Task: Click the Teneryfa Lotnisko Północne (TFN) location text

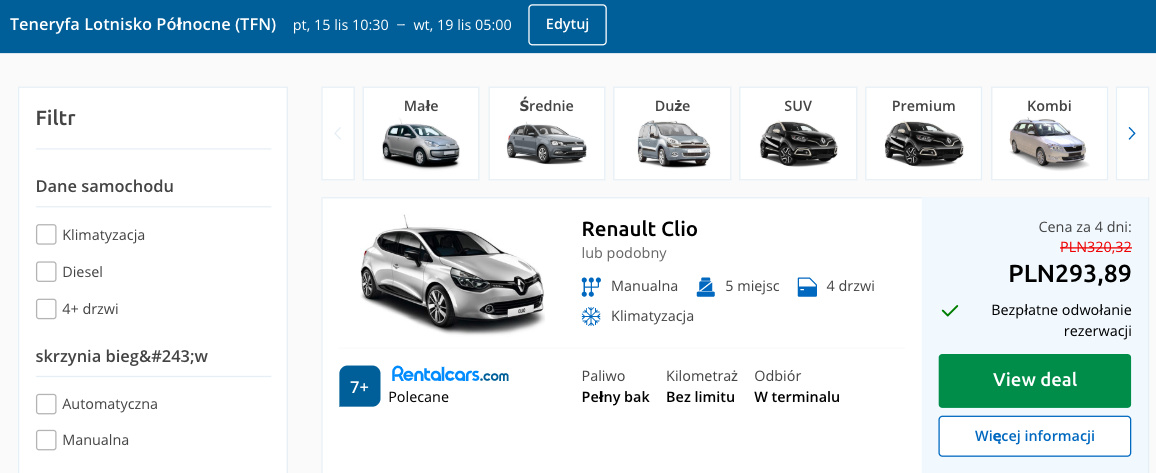Action: (x=143, y=24)
